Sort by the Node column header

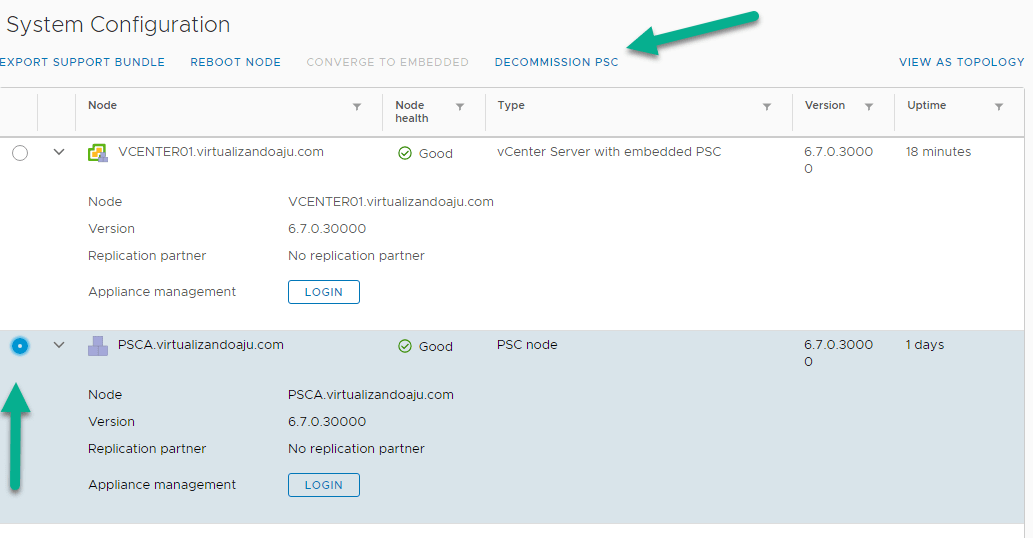(102, 105)
